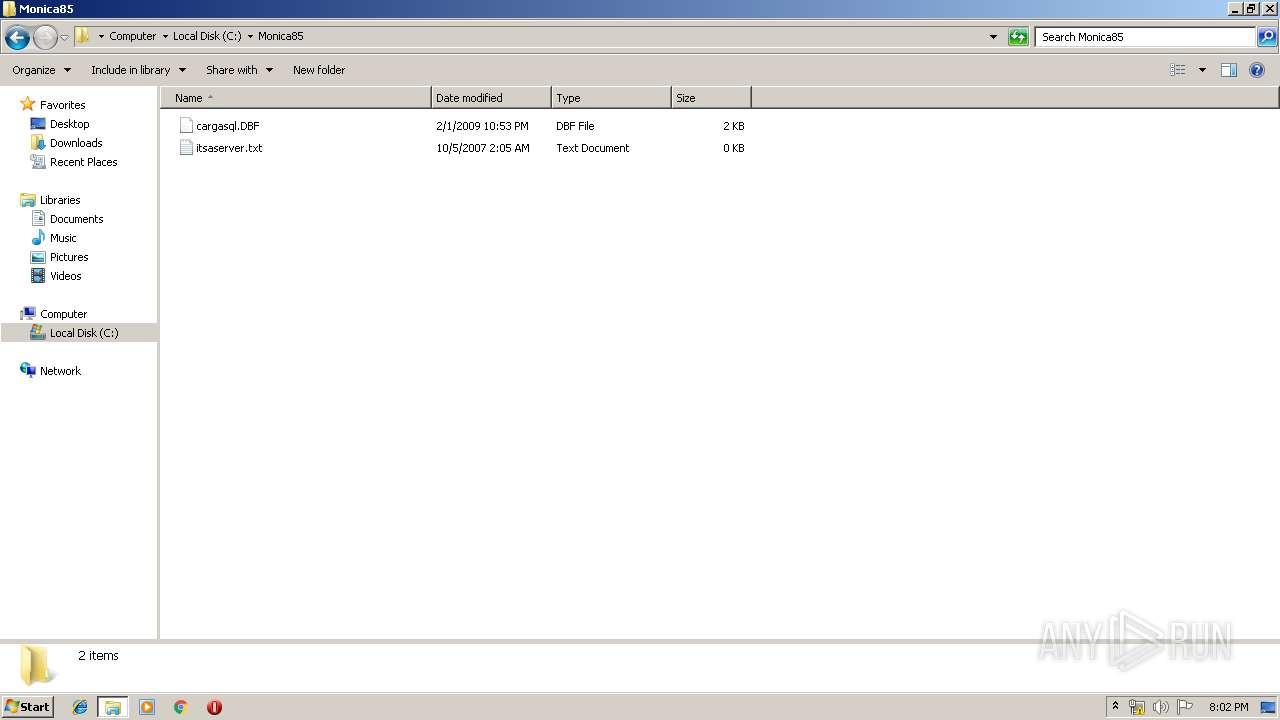Click the red Opera taskbar icon
The image size is (1280, 720).
tap(214, 707)
